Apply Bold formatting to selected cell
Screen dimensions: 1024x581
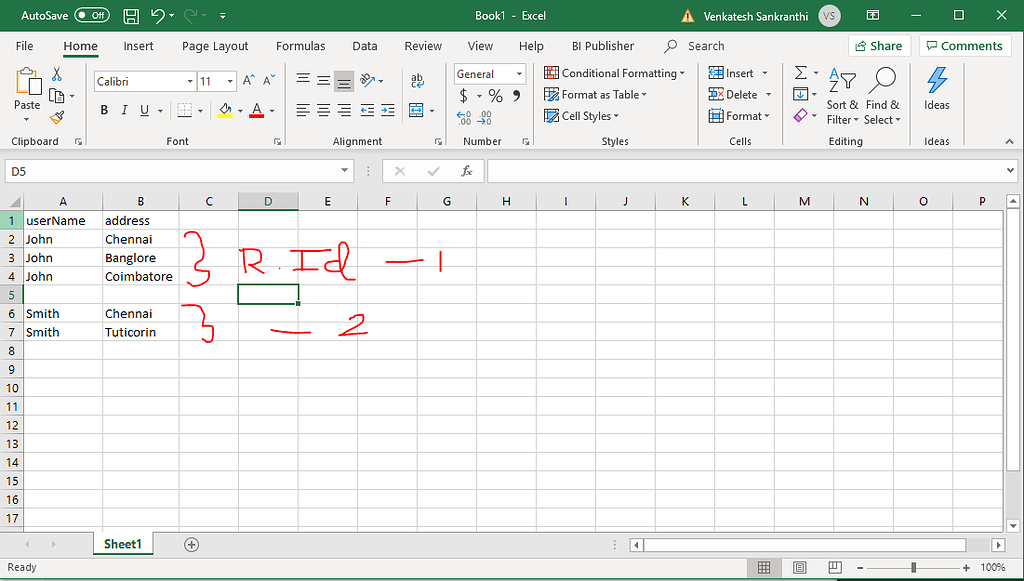[103, 110]
